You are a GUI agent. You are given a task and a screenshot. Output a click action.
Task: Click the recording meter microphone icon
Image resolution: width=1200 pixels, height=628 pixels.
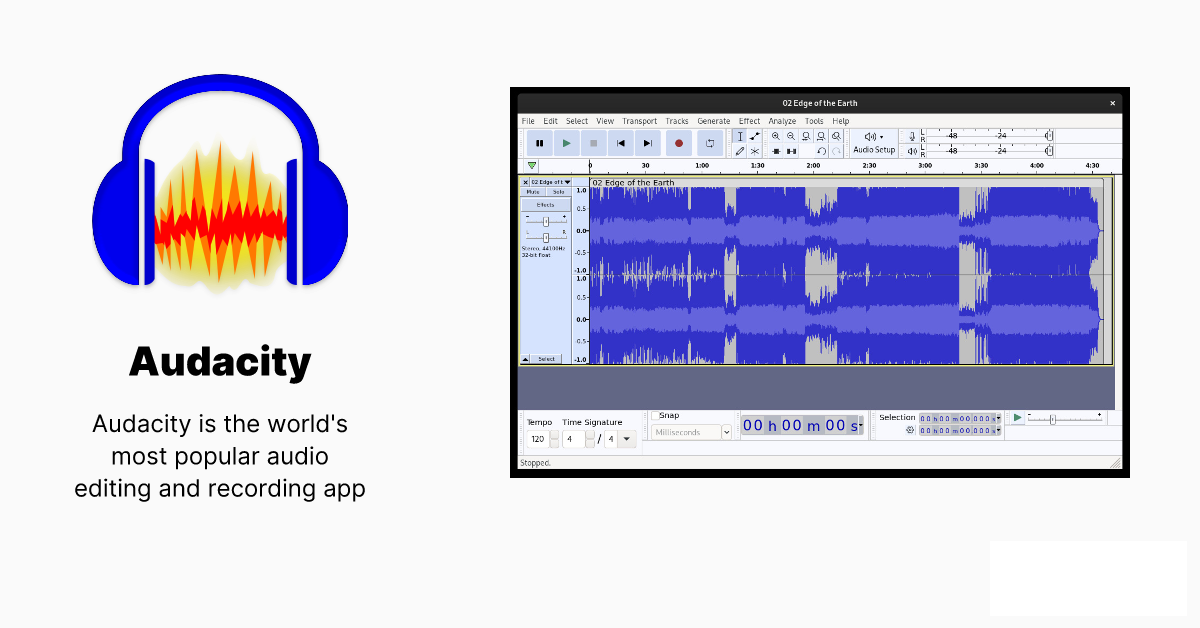click(x=912, y=136)
